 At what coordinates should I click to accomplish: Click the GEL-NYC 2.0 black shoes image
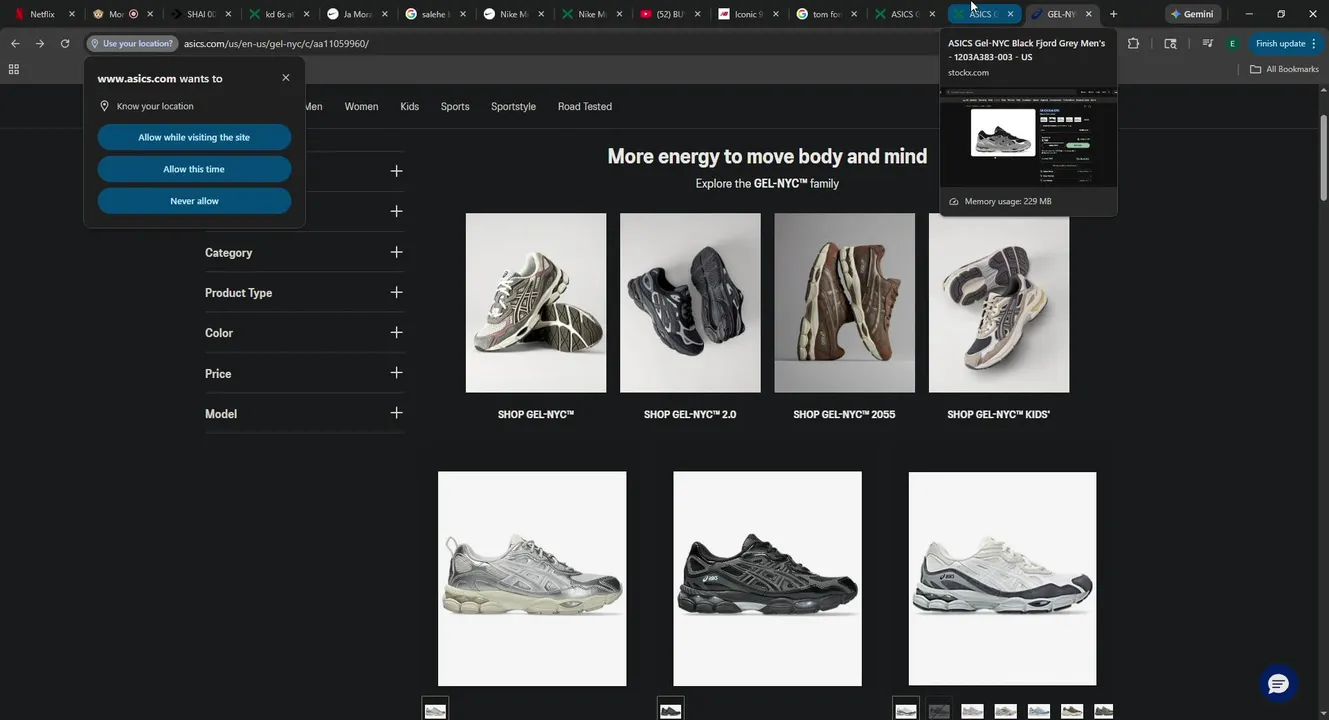(x=690, y=302)
